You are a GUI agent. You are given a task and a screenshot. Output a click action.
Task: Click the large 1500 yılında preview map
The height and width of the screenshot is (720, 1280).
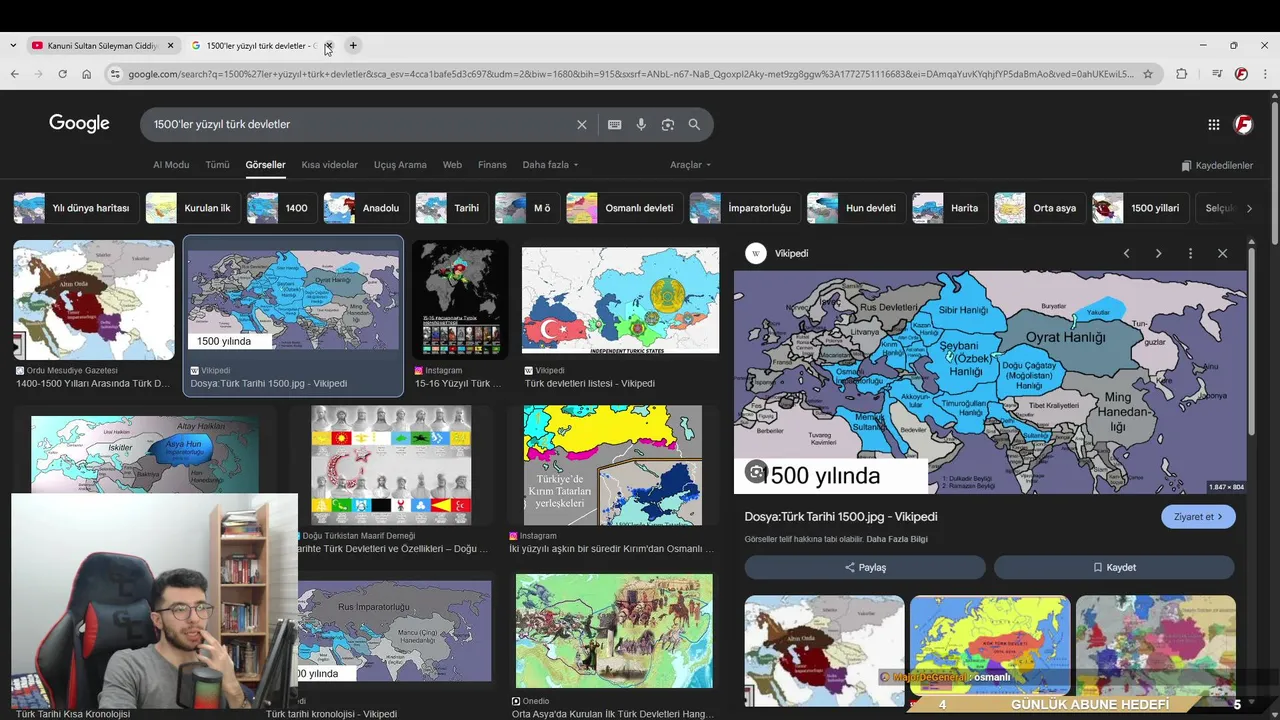[x=990, y=382]
